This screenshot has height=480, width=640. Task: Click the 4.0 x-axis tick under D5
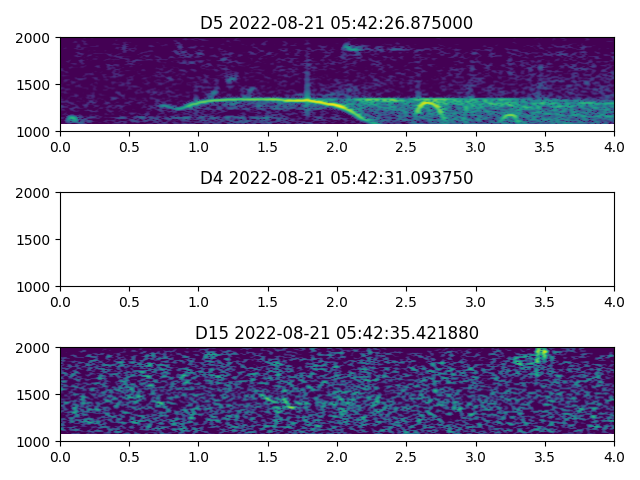(614, 146)
